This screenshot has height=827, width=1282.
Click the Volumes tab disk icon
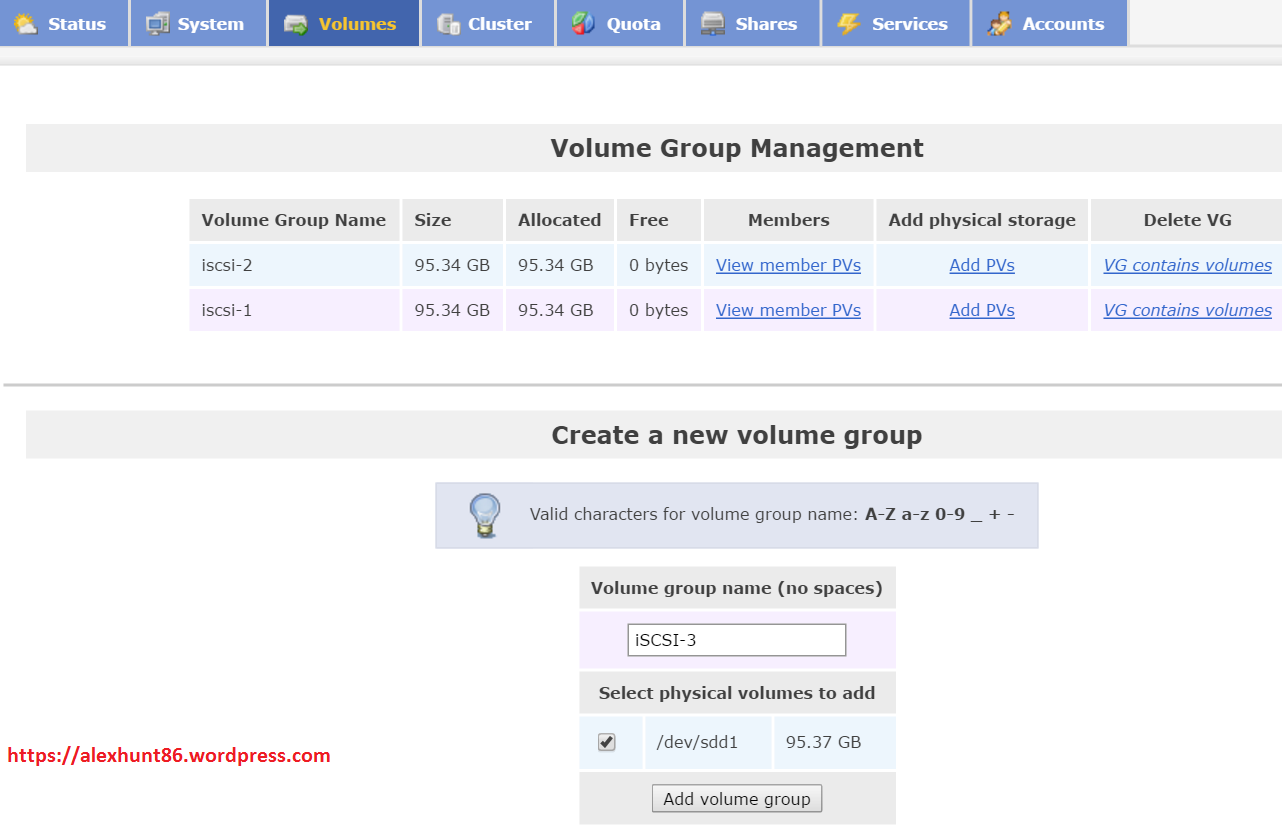tap(295, 24)
